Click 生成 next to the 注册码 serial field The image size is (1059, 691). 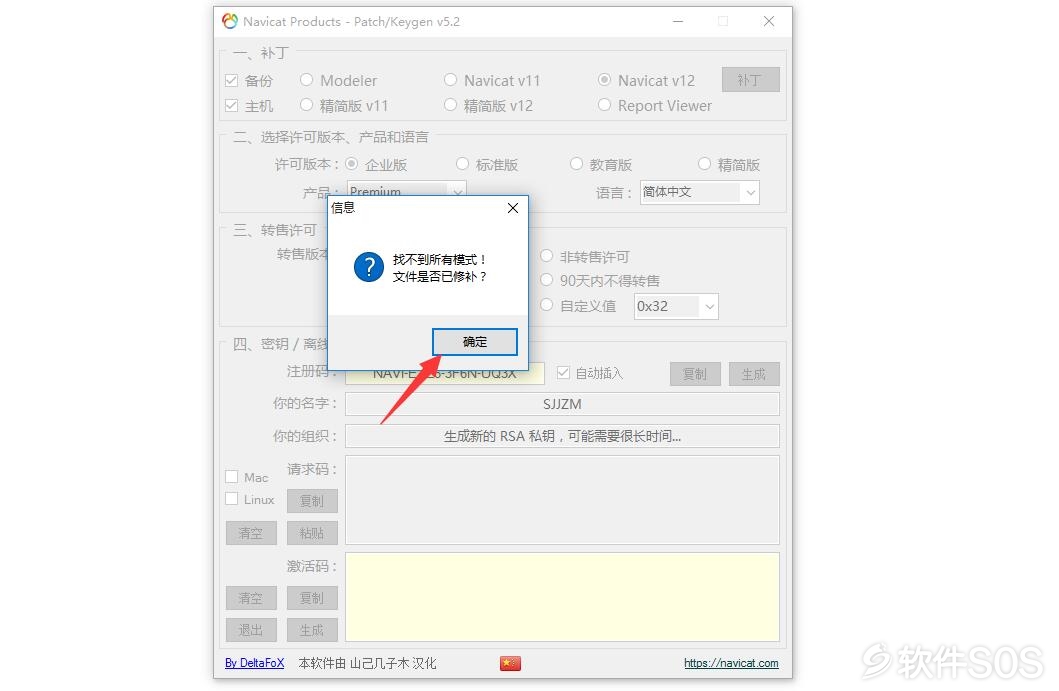pos(754,374)
